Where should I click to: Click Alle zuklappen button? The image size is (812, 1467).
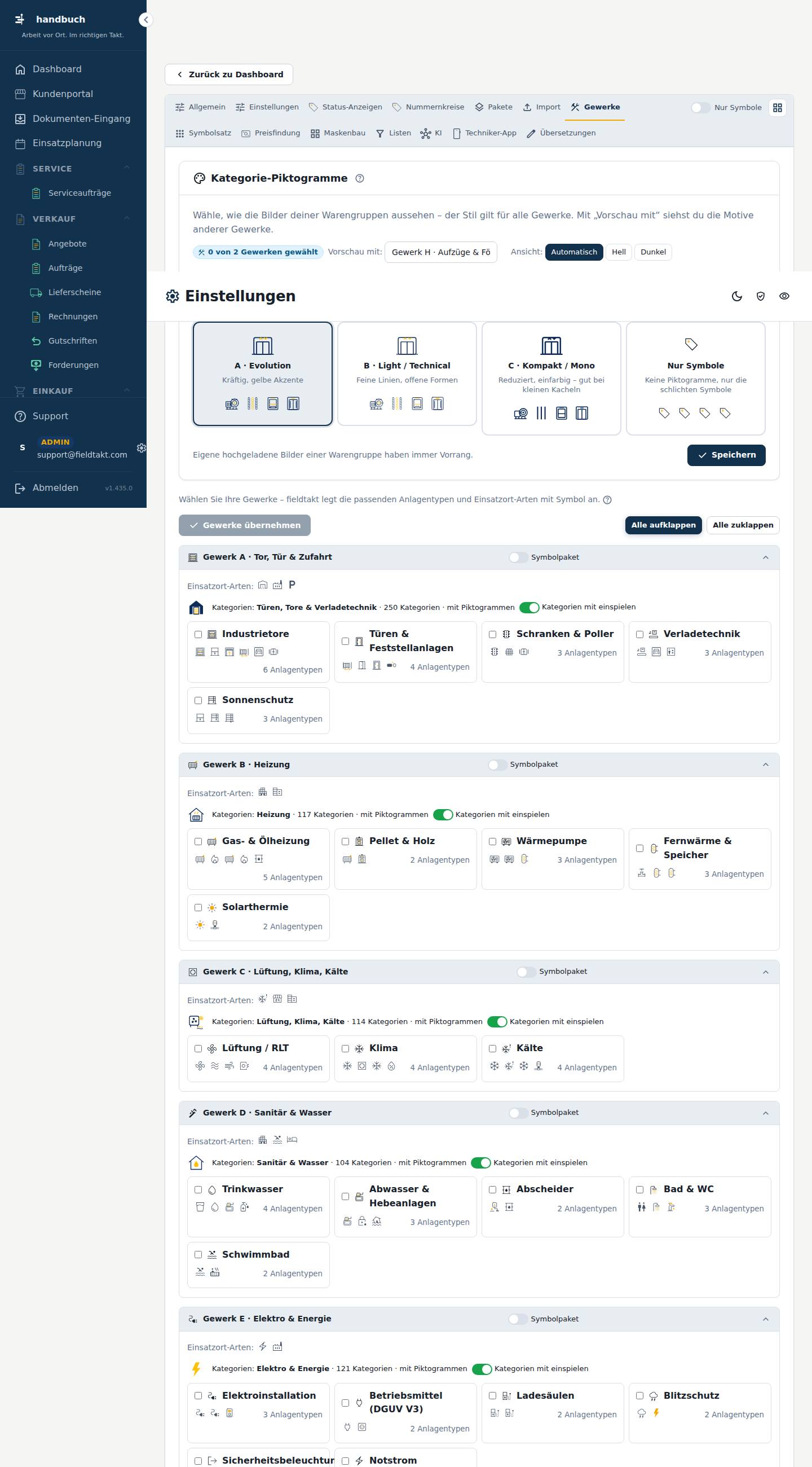743,525
